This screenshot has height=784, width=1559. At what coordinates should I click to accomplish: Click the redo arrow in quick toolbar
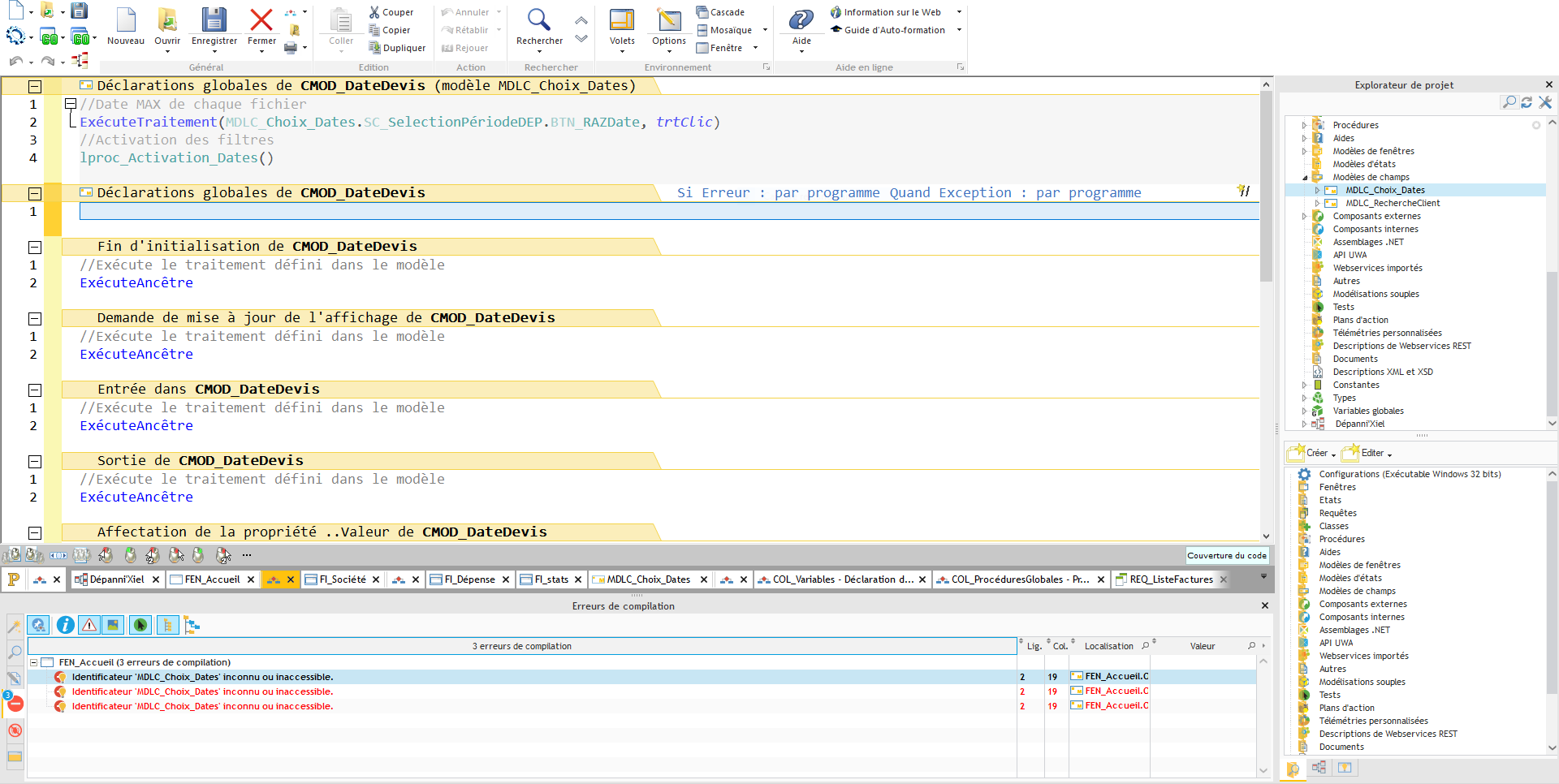tap(48, 61)
